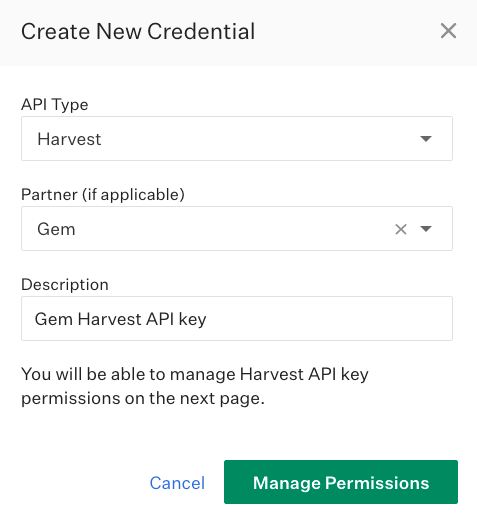Click the Harvest API key permissions note
The width and height of the screenshot is (477, 529).
click(x=195, y=386)
